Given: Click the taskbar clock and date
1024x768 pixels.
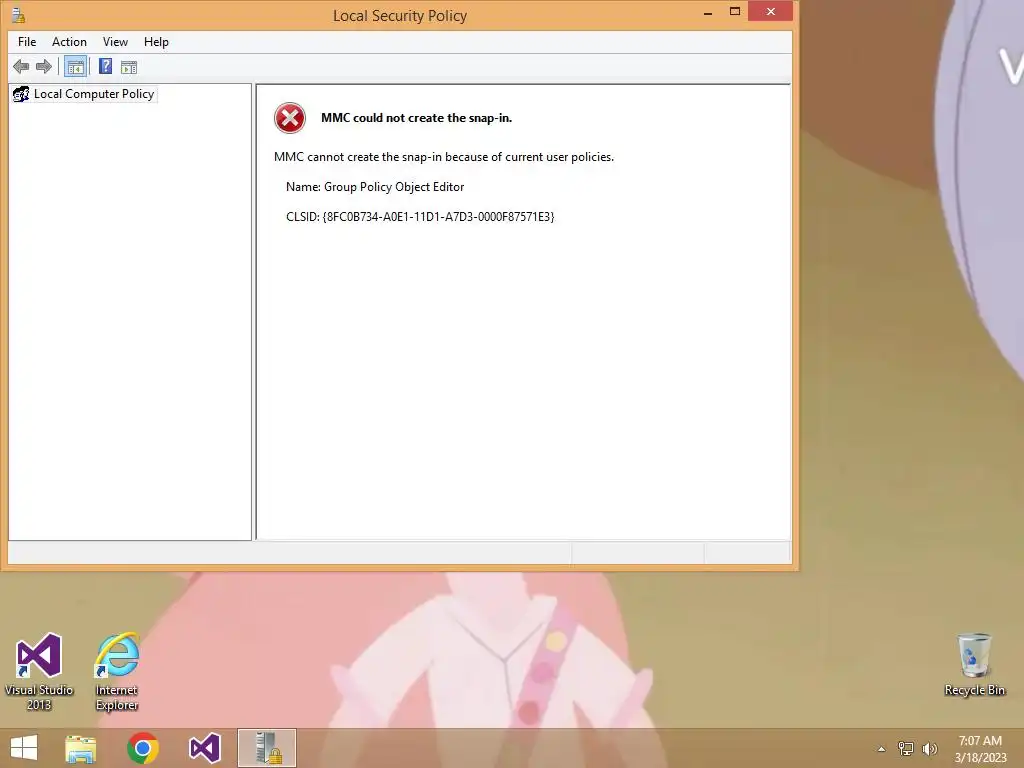Looking at the screenshot, I should [980, 749].
